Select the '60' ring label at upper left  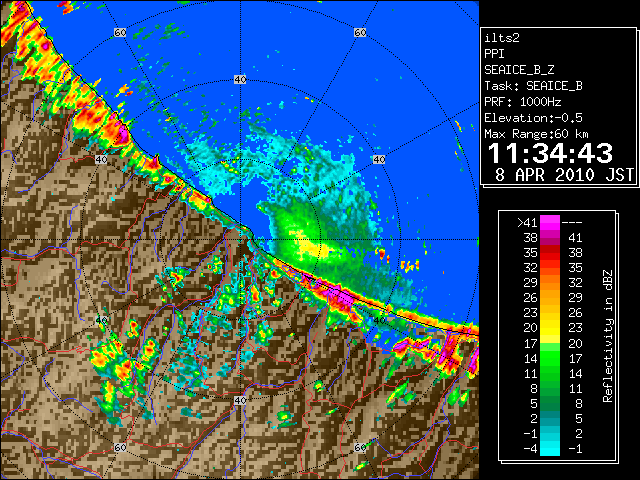tap(120, 32)
